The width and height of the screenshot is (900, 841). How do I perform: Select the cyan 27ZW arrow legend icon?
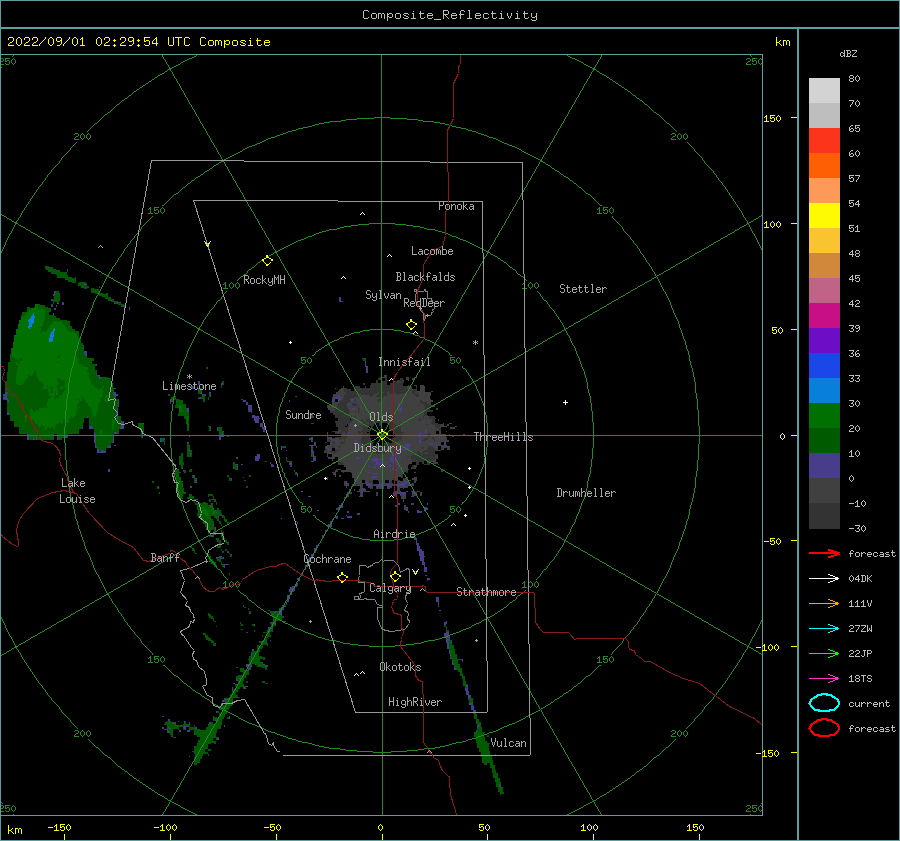pyautogui.click(x=824, y=629)
